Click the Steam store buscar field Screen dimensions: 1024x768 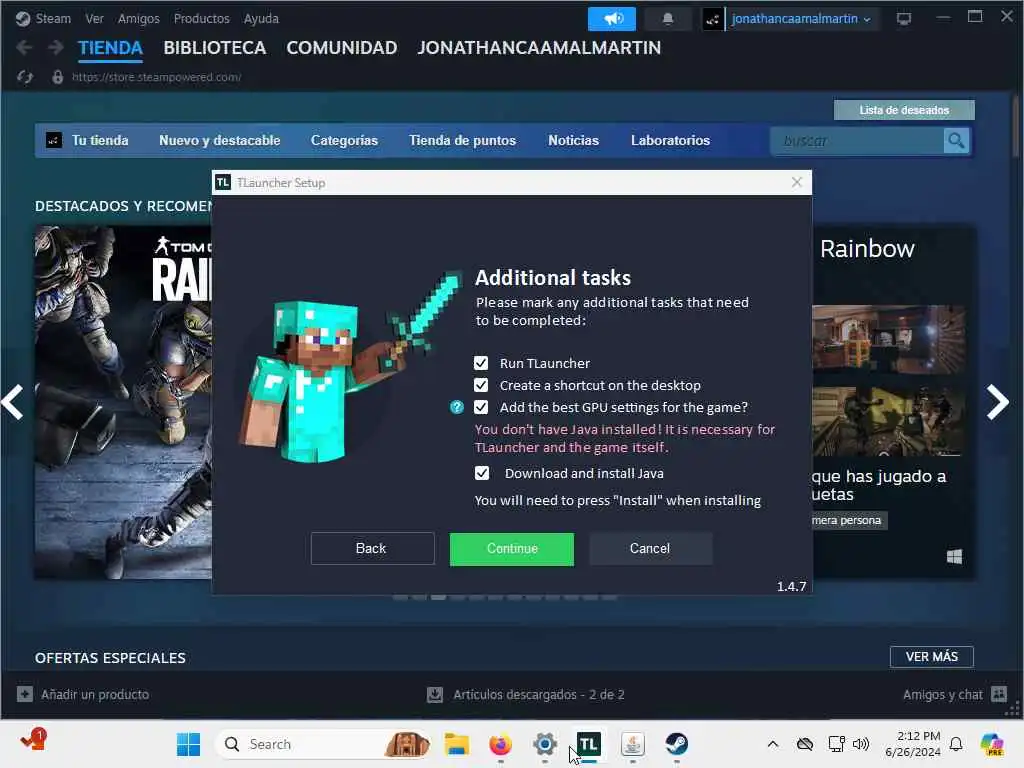click(x=857, y=141)
